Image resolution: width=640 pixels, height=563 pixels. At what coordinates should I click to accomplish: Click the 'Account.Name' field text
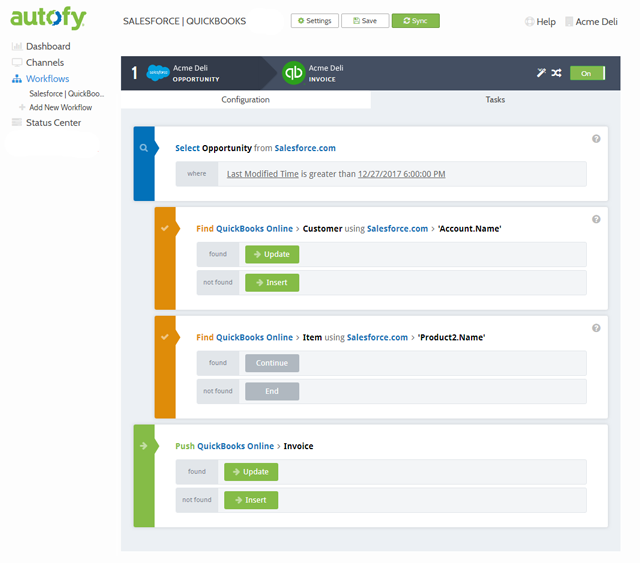469,229
